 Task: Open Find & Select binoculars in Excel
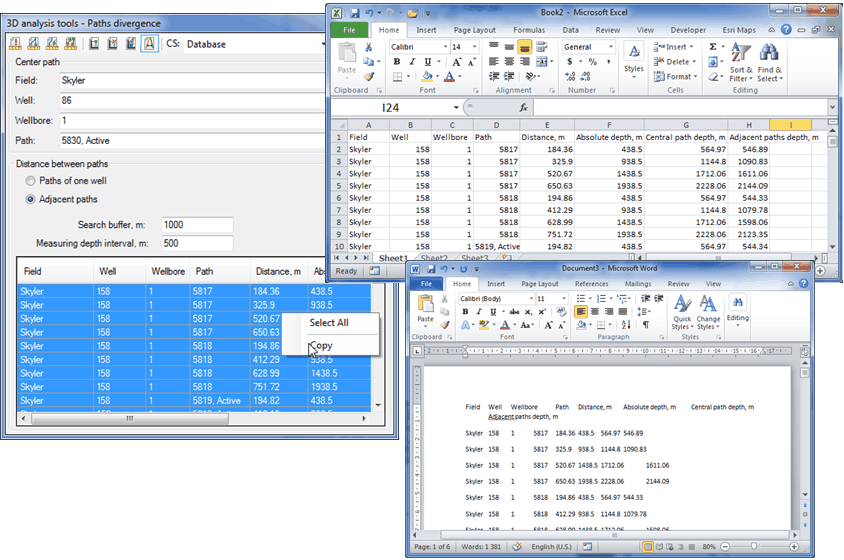point(770,62)
